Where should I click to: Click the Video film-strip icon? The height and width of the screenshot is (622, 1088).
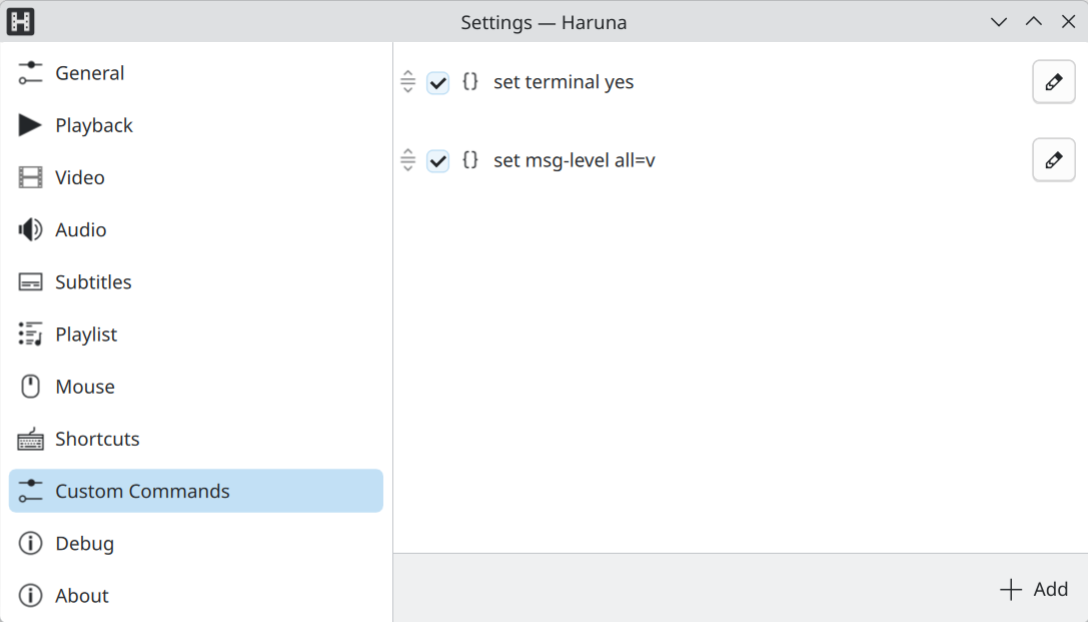pyautogui.click(x=30, y=178)
